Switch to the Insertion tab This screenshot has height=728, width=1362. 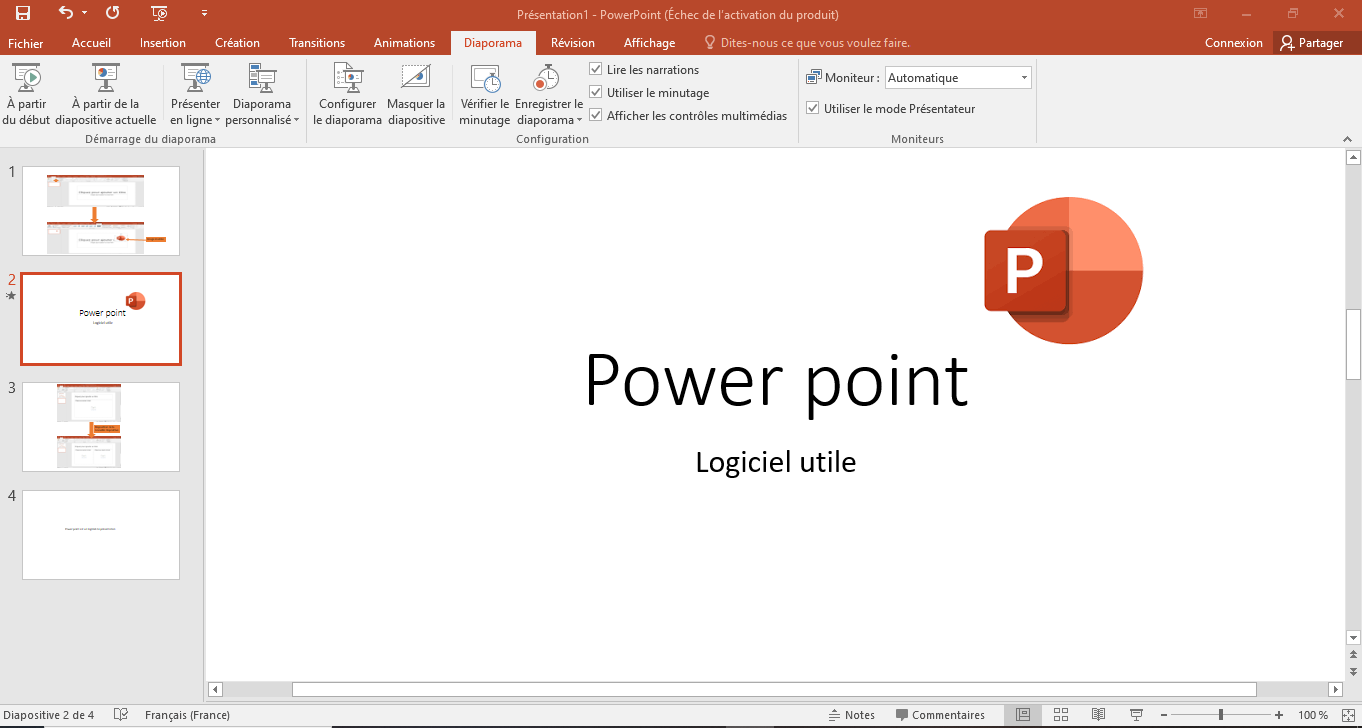point(163,43)
